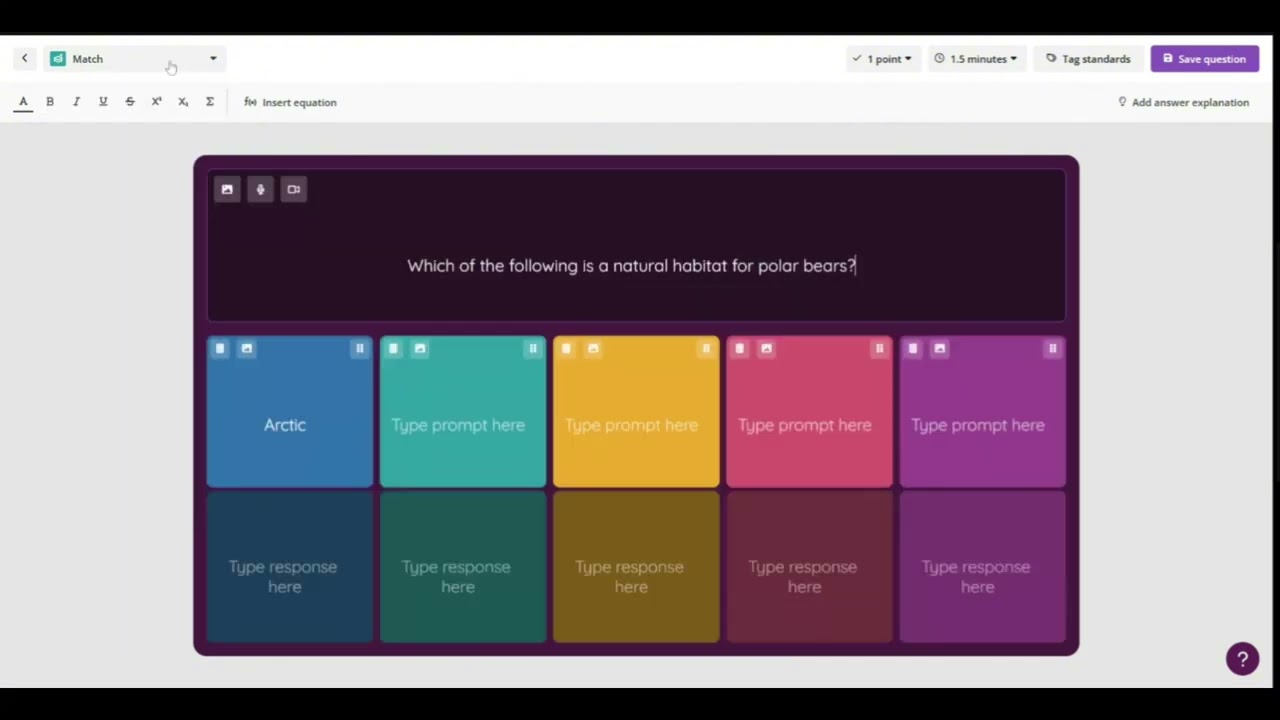Open the Match question type dropdown
The height and width of the screenshot is (720, 1280).
pos(134,59)
